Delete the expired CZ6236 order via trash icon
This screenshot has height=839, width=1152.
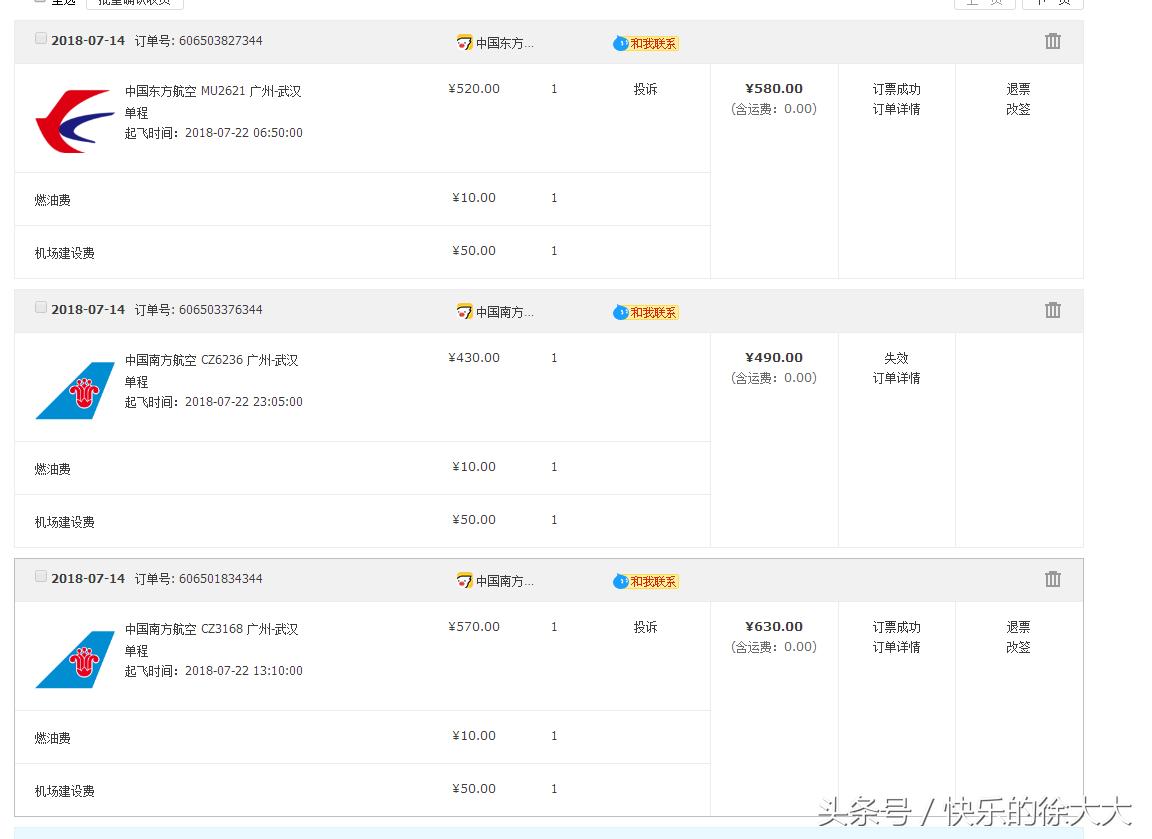[1052, 310]
